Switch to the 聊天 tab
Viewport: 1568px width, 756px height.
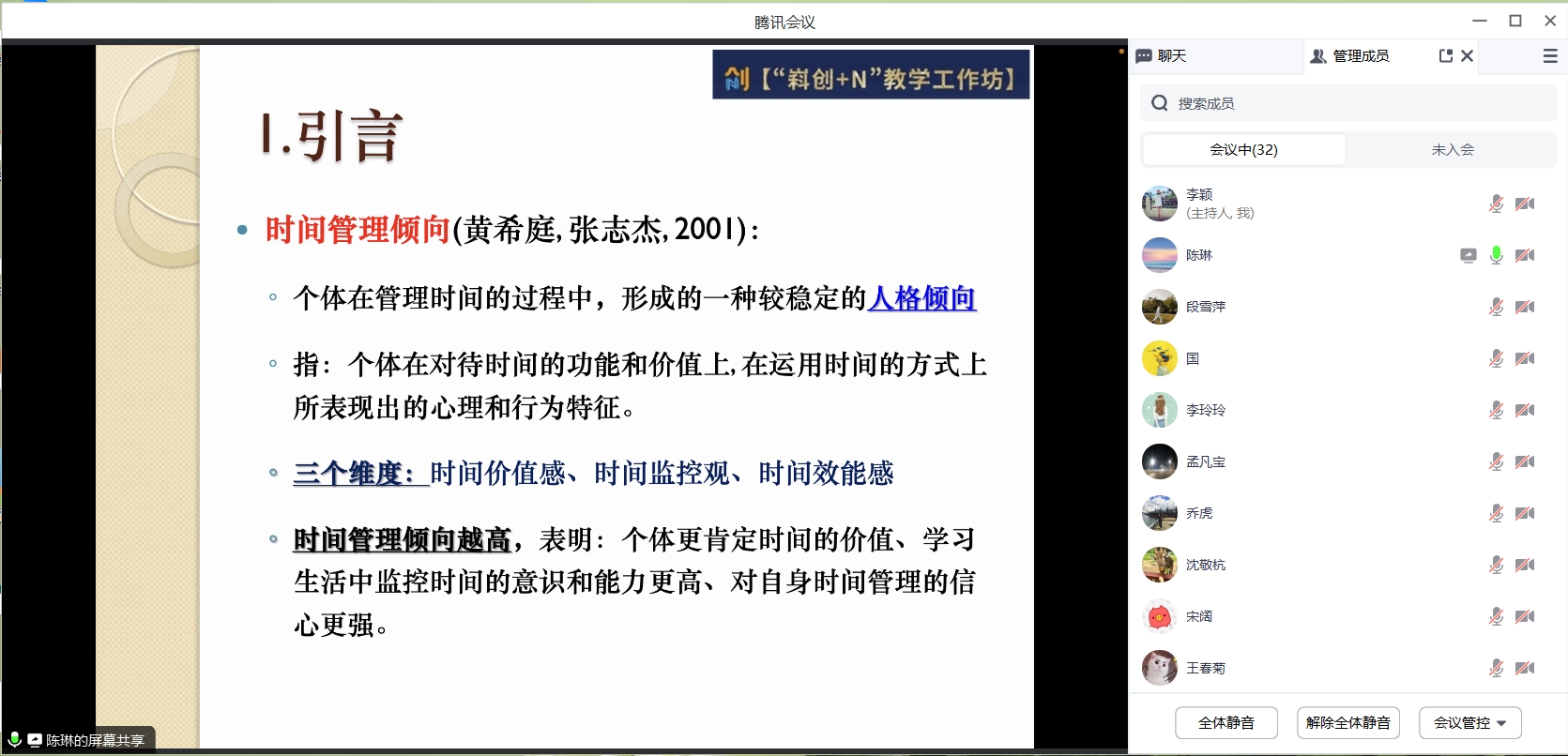coord(1162,56)
